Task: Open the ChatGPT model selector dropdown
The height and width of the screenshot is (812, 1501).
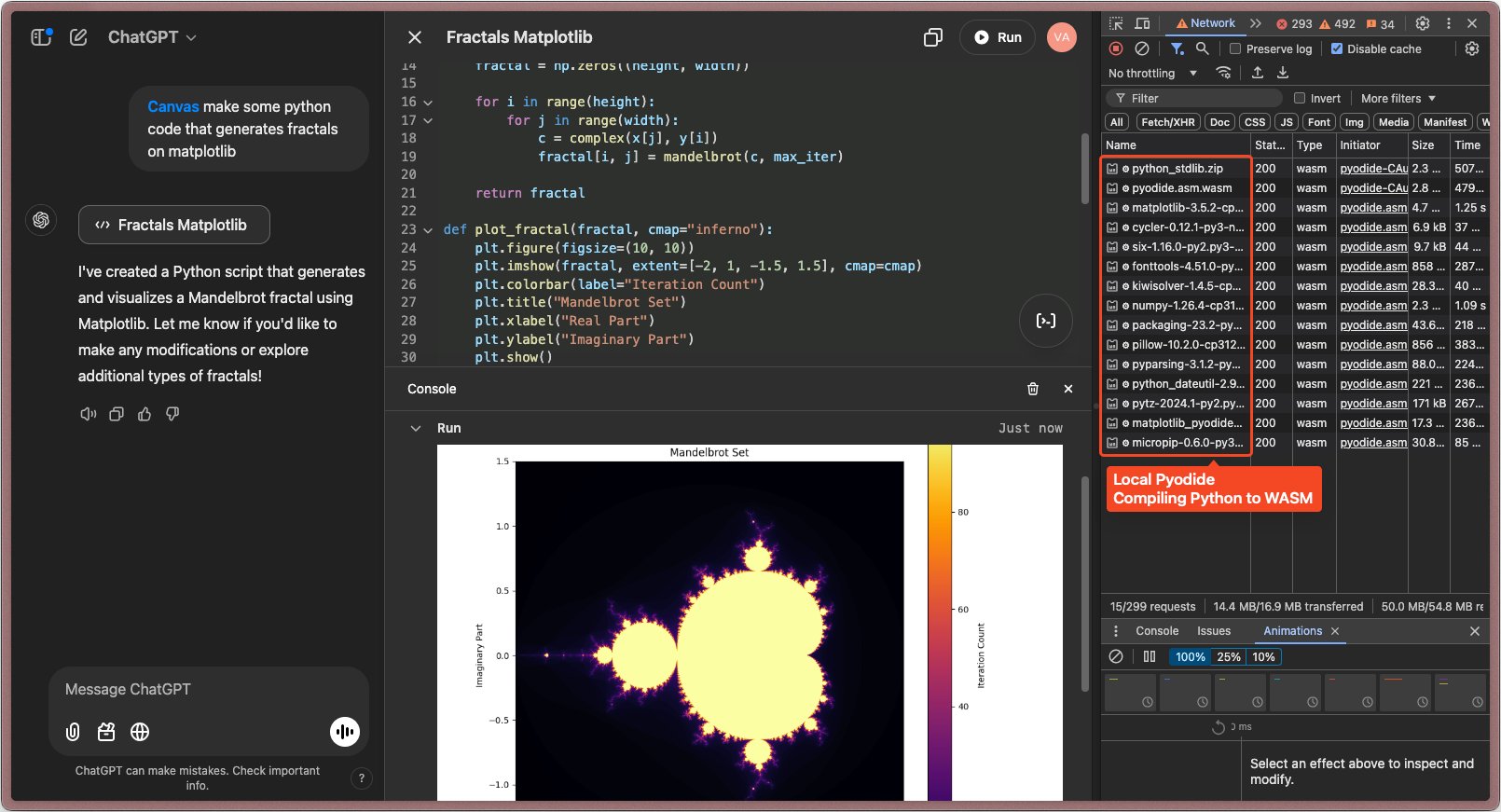Action: [x=152, y=37]
